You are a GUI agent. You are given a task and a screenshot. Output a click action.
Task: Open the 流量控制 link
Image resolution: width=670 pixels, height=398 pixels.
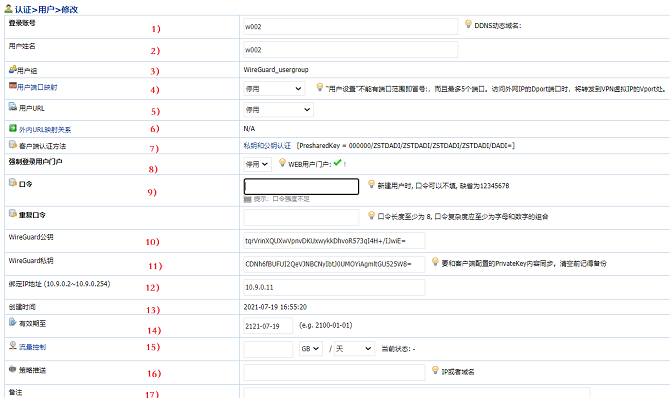(x=32, y=347)
